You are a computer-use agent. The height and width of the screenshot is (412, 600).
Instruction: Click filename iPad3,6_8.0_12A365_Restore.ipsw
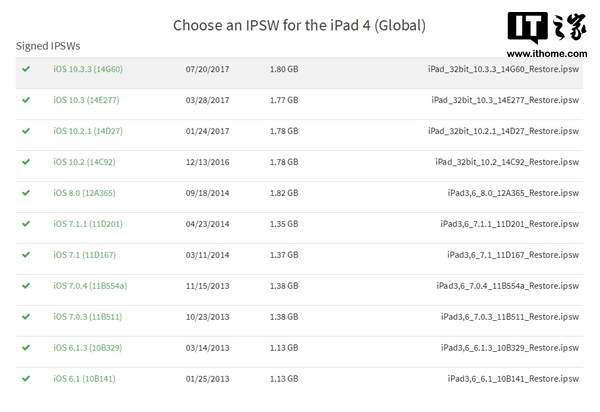pos(513,193)
